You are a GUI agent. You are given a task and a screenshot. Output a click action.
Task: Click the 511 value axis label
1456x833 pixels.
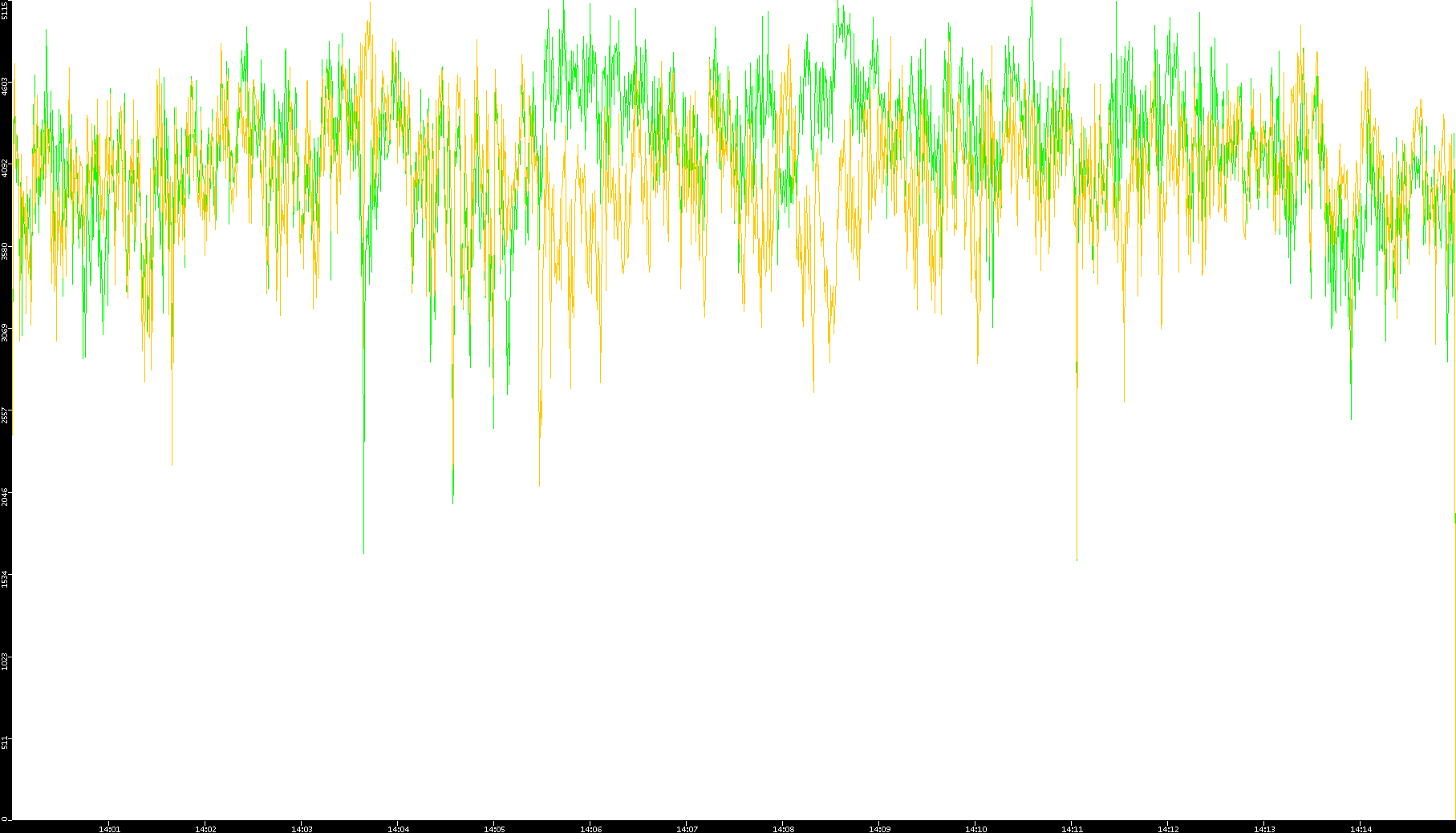pos(6,742)
